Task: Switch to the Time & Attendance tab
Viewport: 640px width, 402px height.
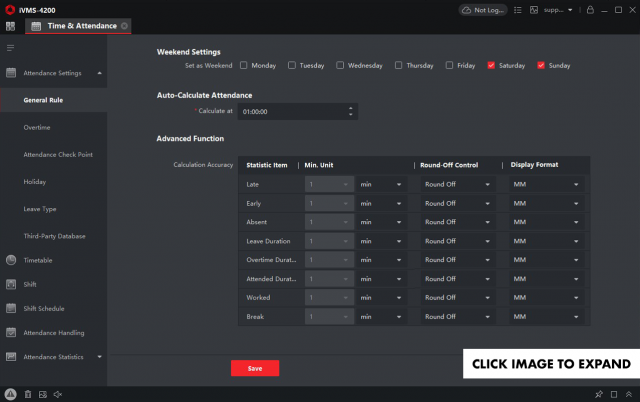Action: (x=78, y=26)
